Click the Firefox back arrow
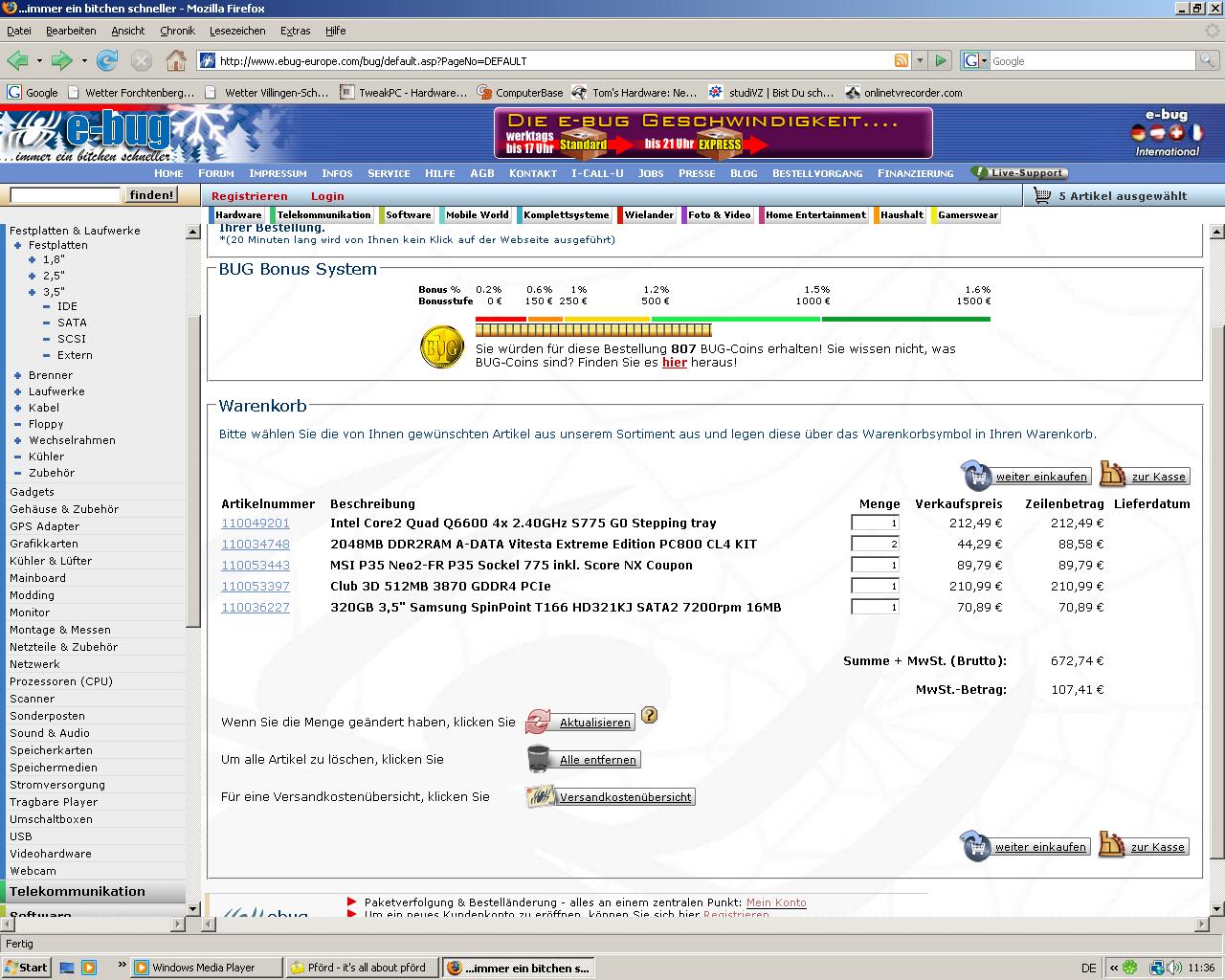The width and height of the screenshot is (1225, 980). tap(18, 60)
